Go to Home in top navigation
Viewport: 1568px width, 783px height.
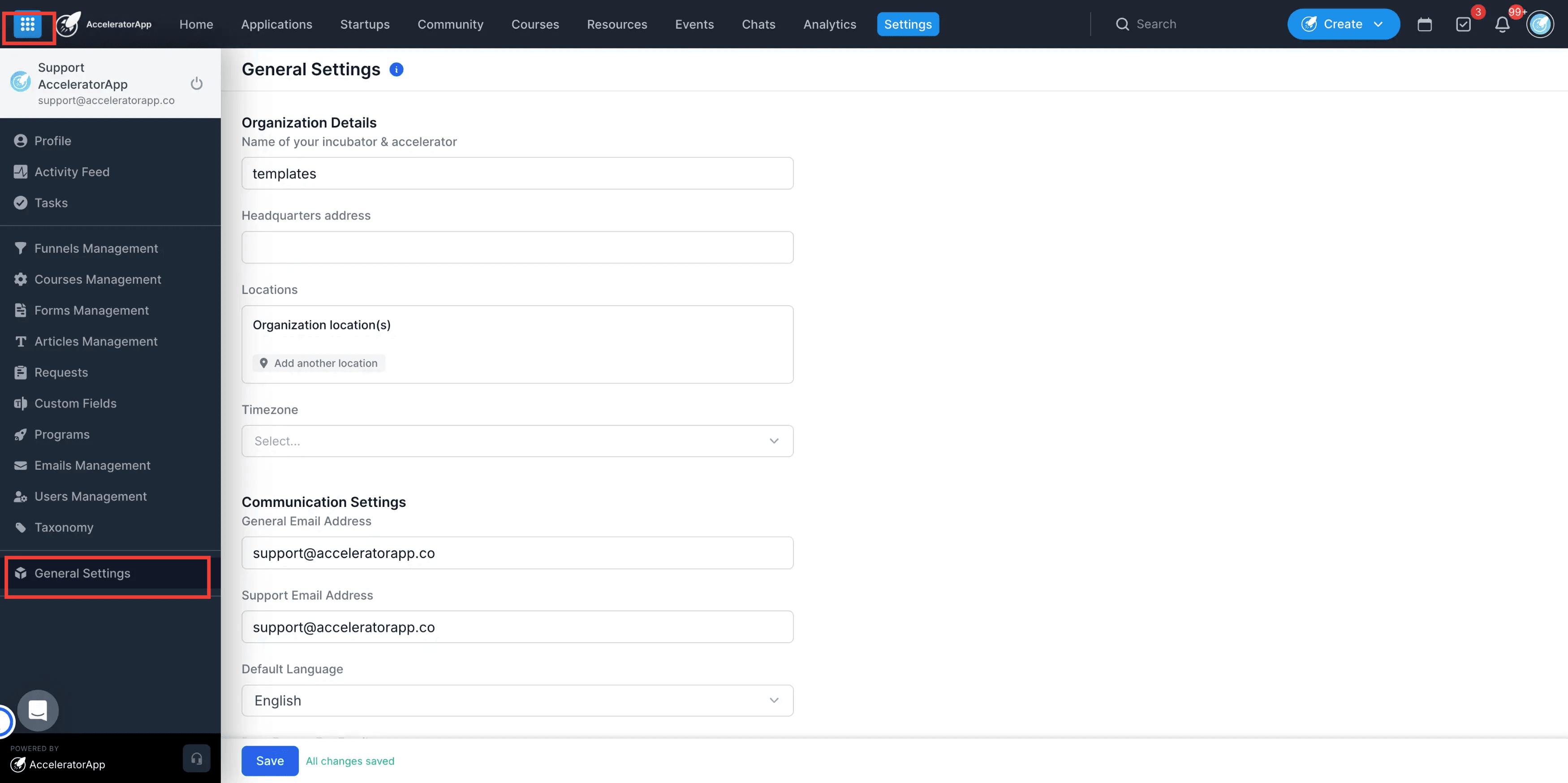tap(196, 24)
